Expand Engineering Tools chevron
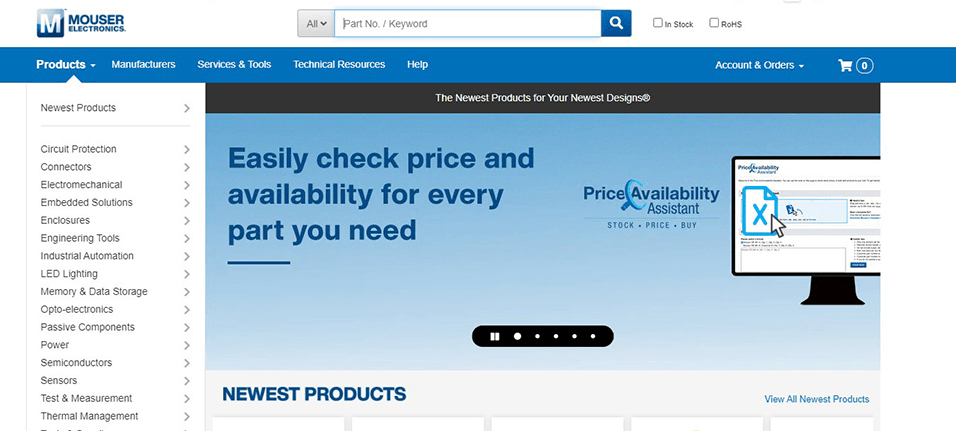The width and height of the screenshot is (956, 431). 187,238
